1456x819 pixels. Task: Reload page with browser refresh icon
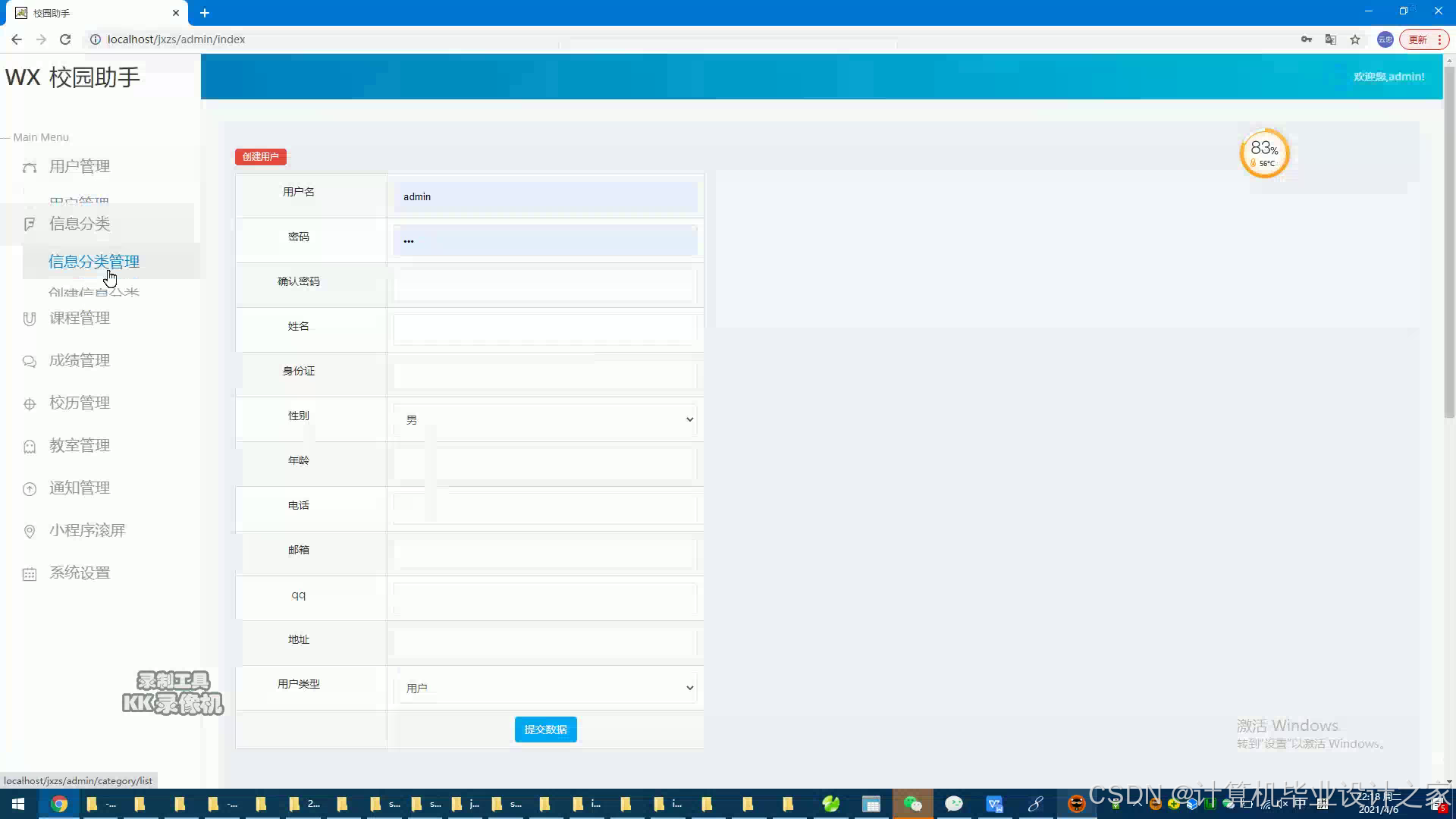coord(65,39)
